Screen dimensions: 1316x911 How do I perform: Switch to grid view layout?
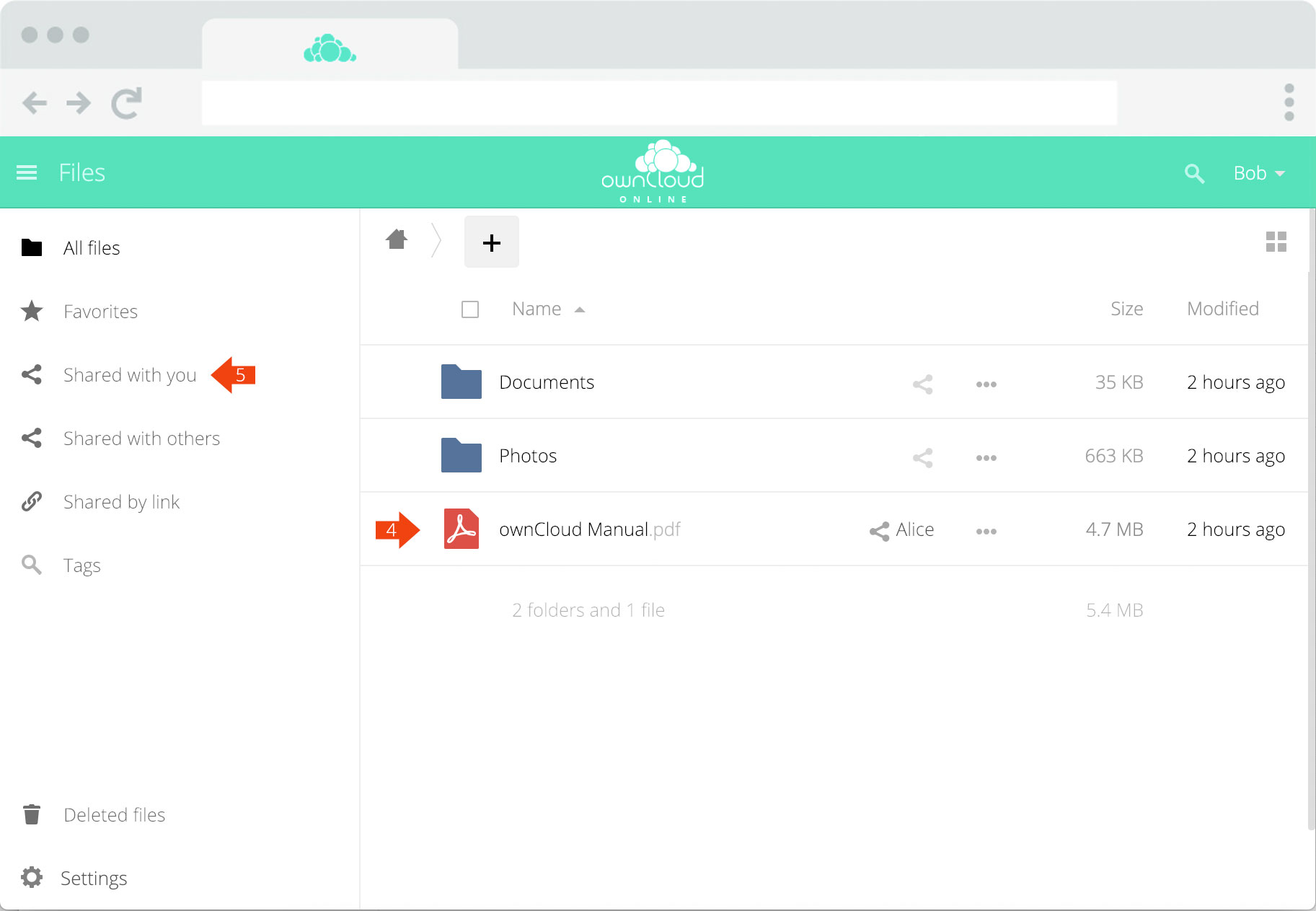coord(1276,242)
